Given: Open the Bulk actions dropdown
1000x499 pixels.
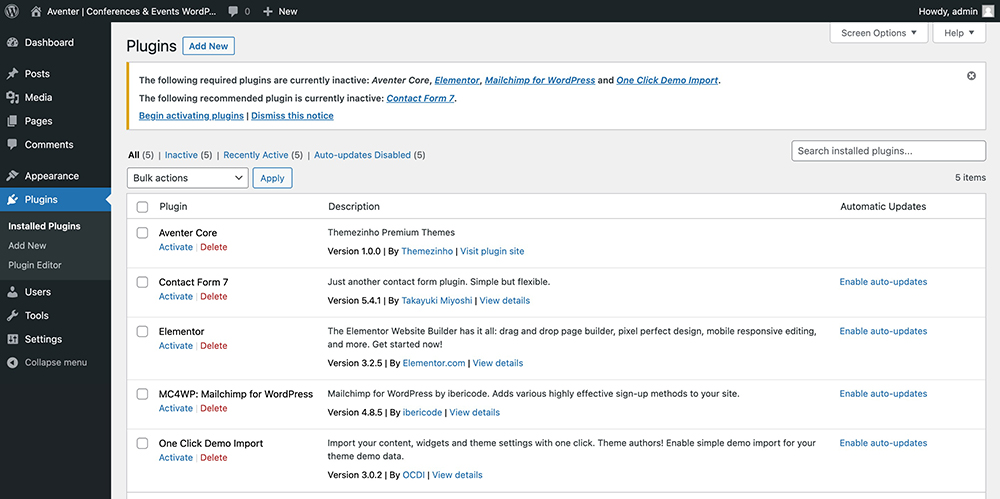Looking at the screenshot, I should (x=188, y=178).
